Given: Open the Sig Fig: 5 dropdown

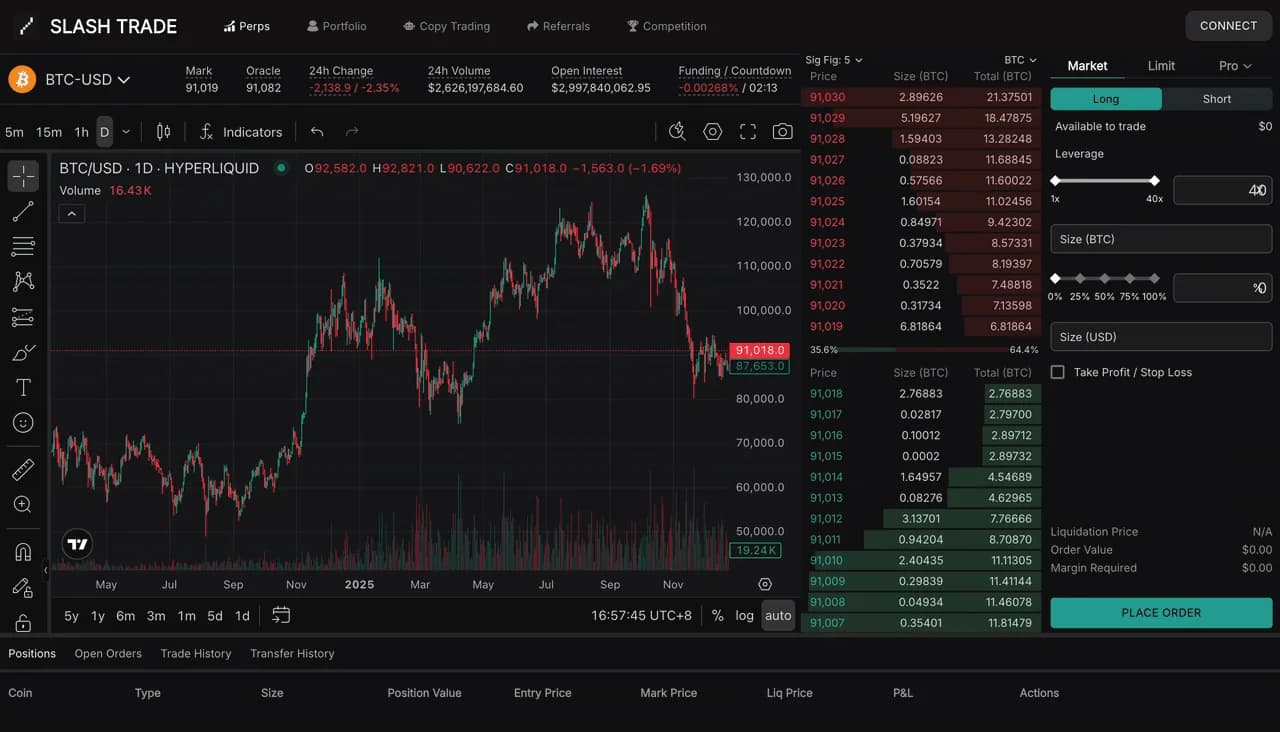Looking at the screenshot, I should [834, 60].
